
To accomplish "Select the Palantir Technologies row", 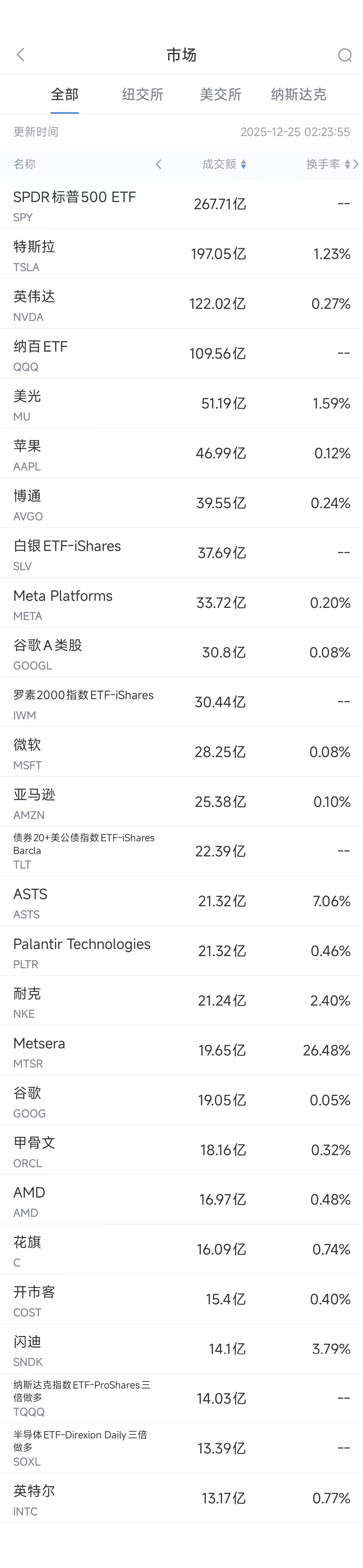I will [181, 951].
